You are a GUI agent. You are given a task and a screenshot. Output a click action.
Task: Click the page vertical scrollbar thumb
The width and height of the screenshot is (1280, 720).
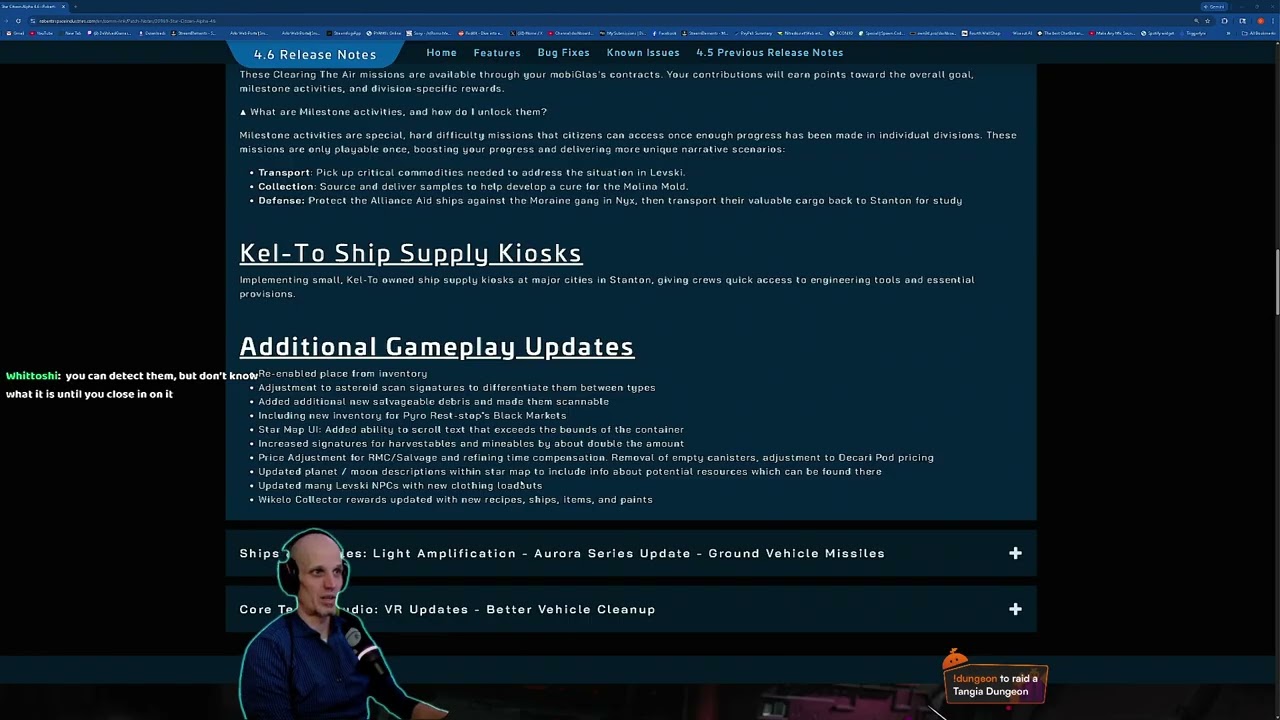[1275, 282]
